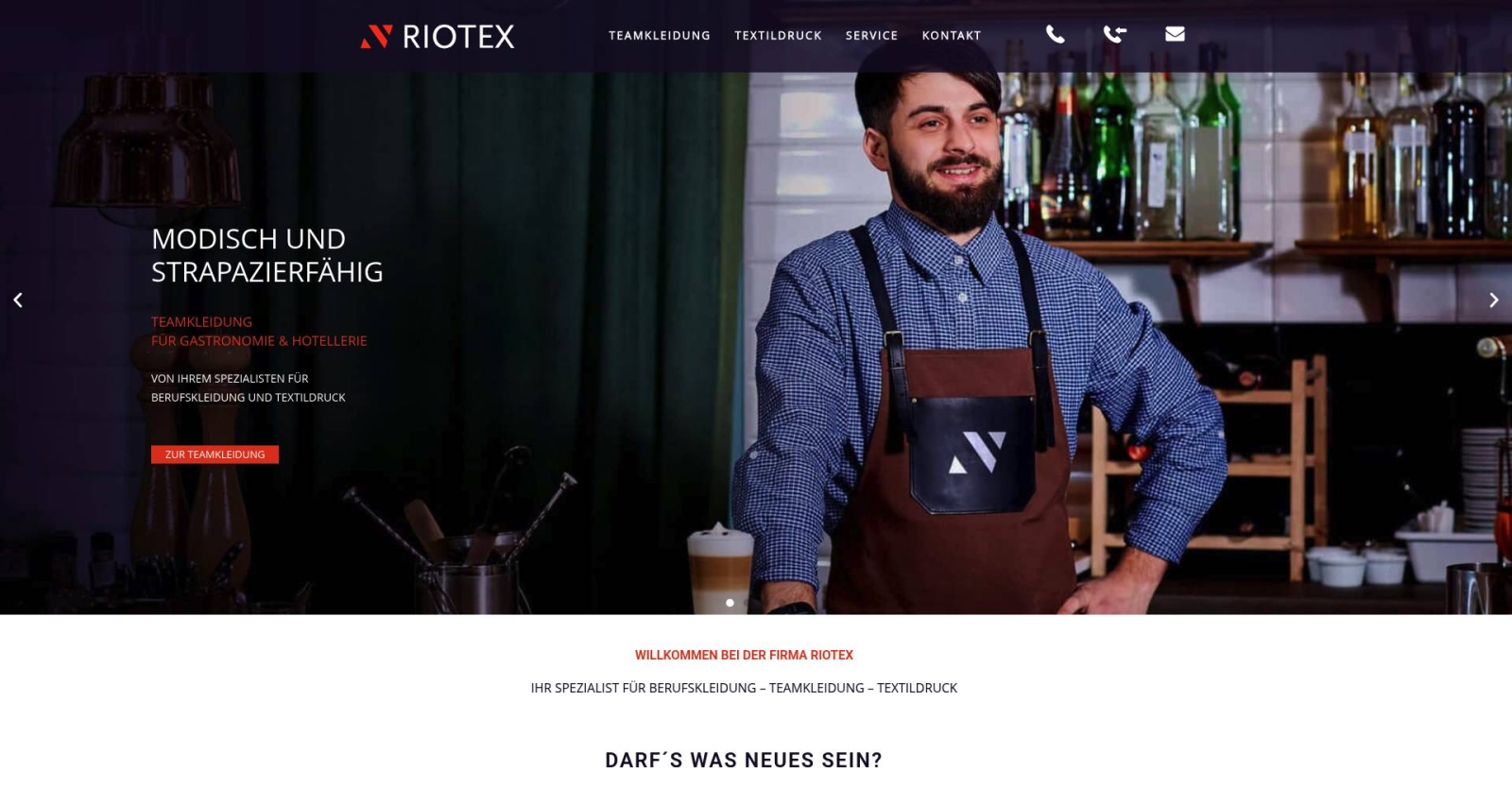This screenshot has width=1512, height=787.
Task: Click the Darf's was Neues sein heading
Action: pos(744,761)
